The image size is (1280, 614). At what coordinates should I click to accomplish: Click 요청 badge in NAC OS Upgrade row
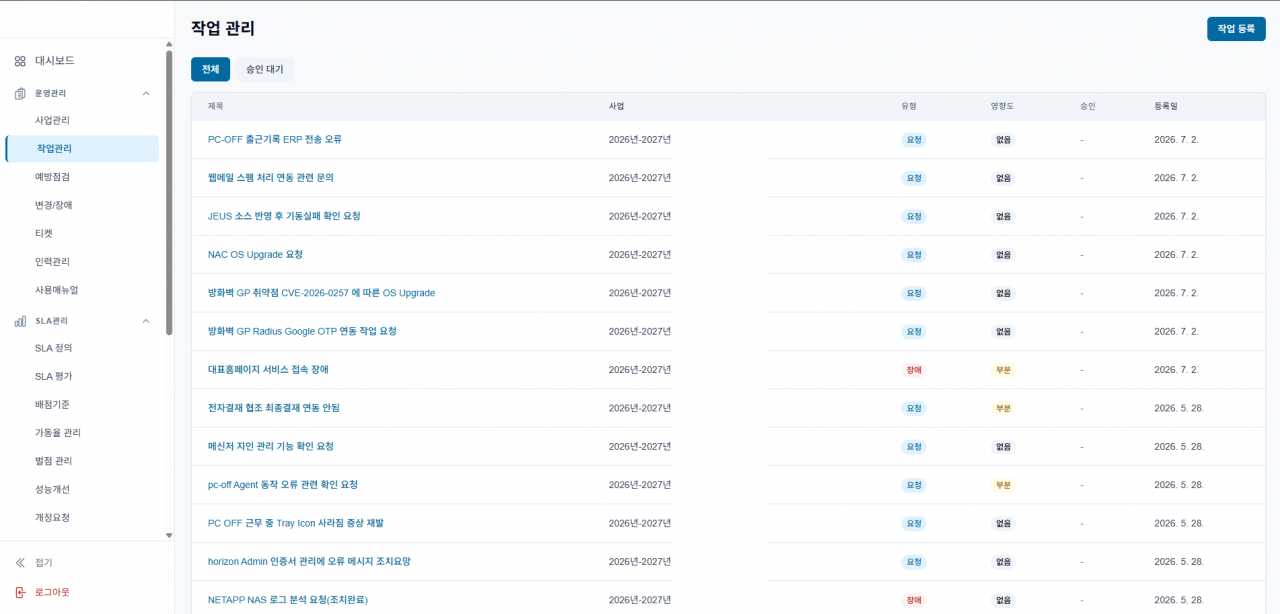point(914,255)
